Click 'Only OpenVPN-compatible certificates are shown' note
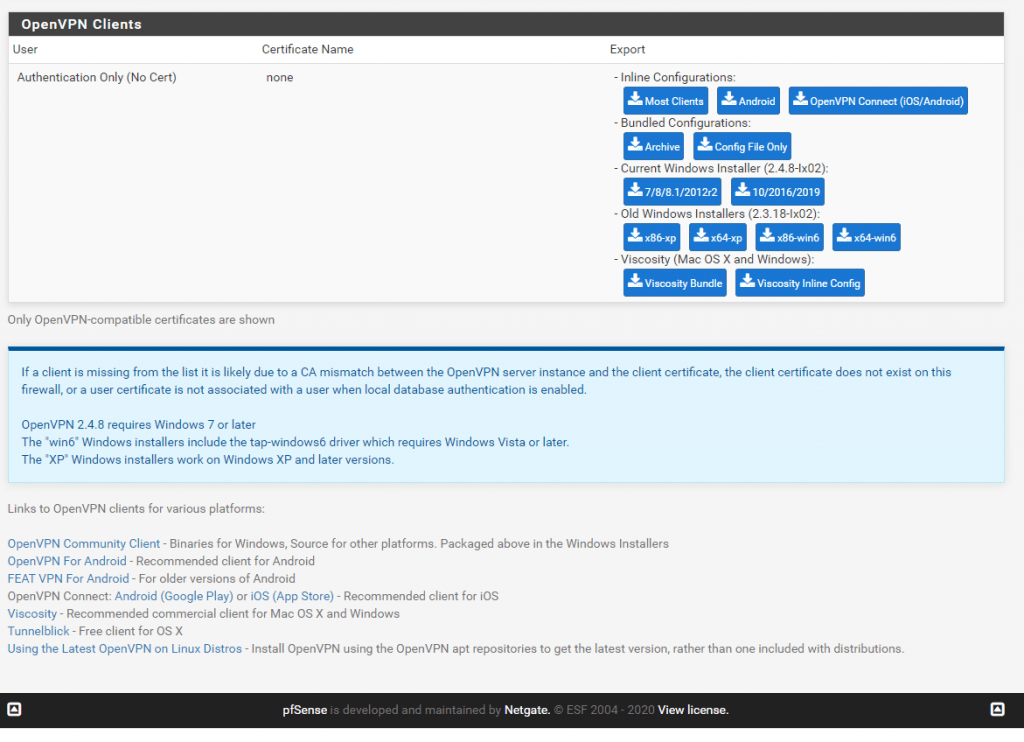Viewport: 1024px width, 742px height. (141, 319)
